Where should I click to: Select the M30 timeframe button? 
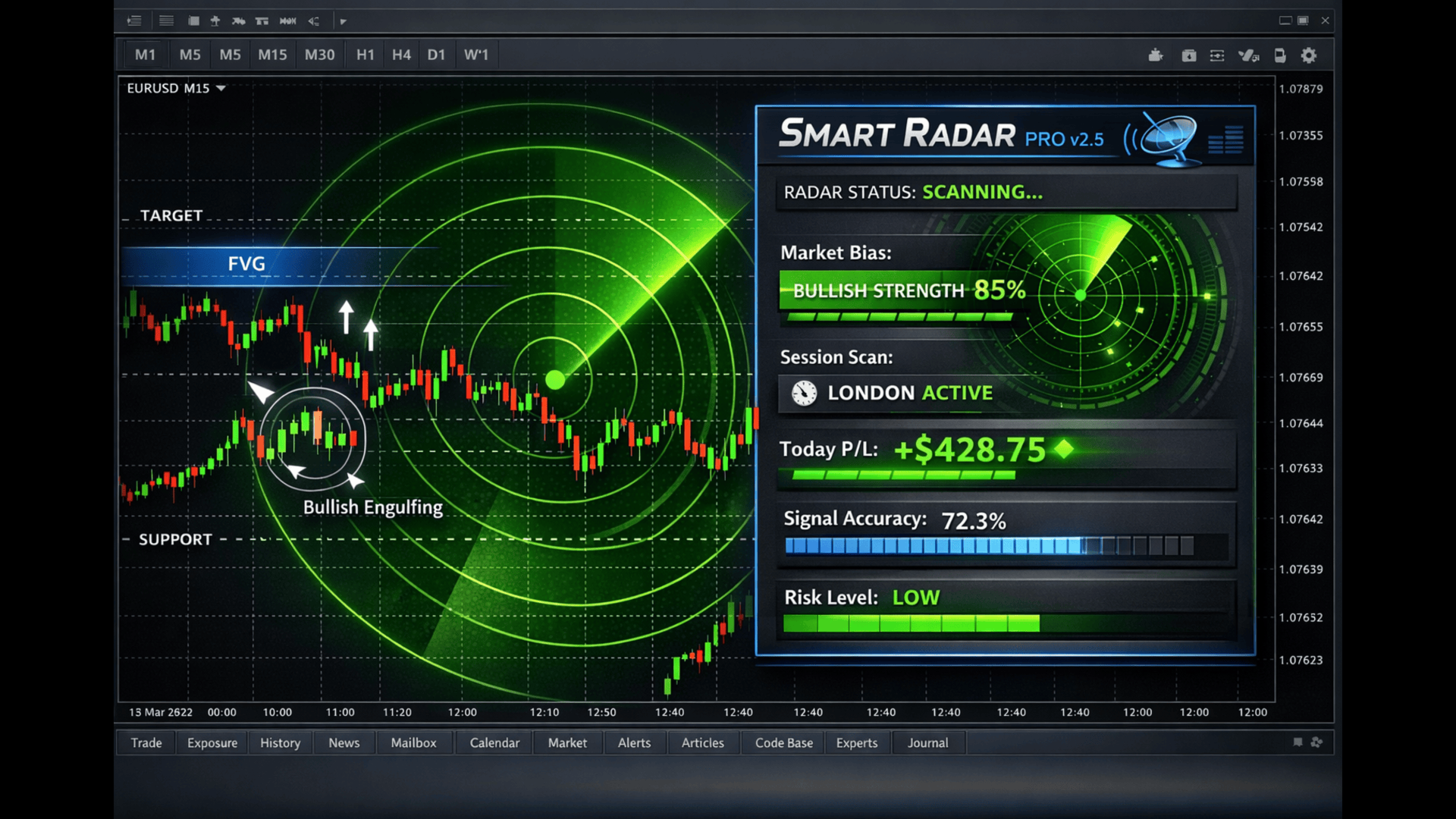click(319, 55)
